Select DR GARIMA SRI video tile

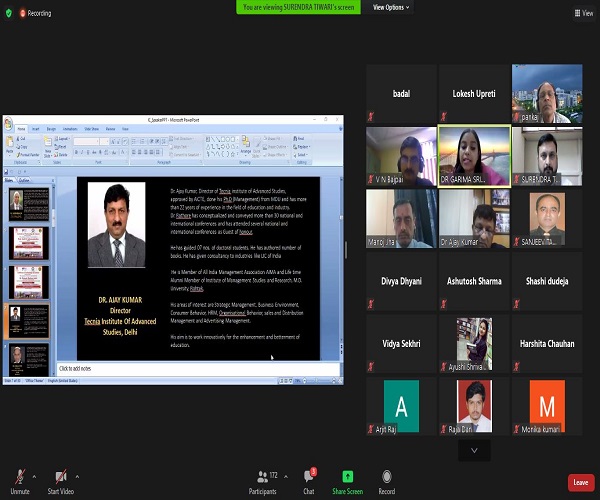(x=474, y=156)
